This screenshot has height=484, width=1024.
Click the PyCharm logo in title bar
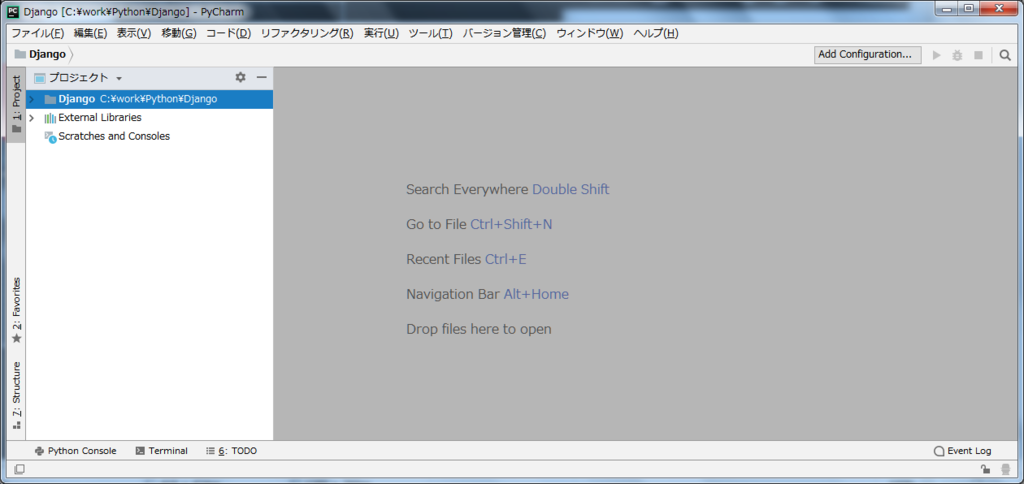[x=12, y=11]
